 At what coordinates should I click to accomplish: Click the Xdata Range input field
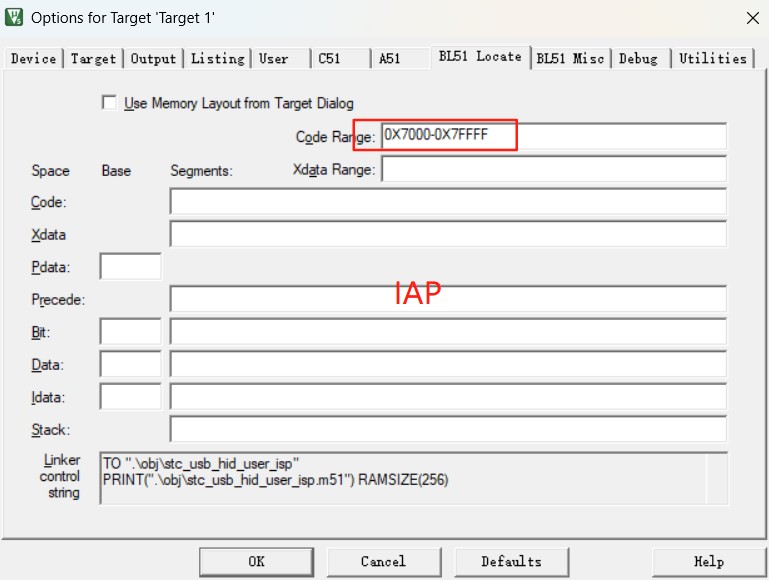click(x=554, y=169)
